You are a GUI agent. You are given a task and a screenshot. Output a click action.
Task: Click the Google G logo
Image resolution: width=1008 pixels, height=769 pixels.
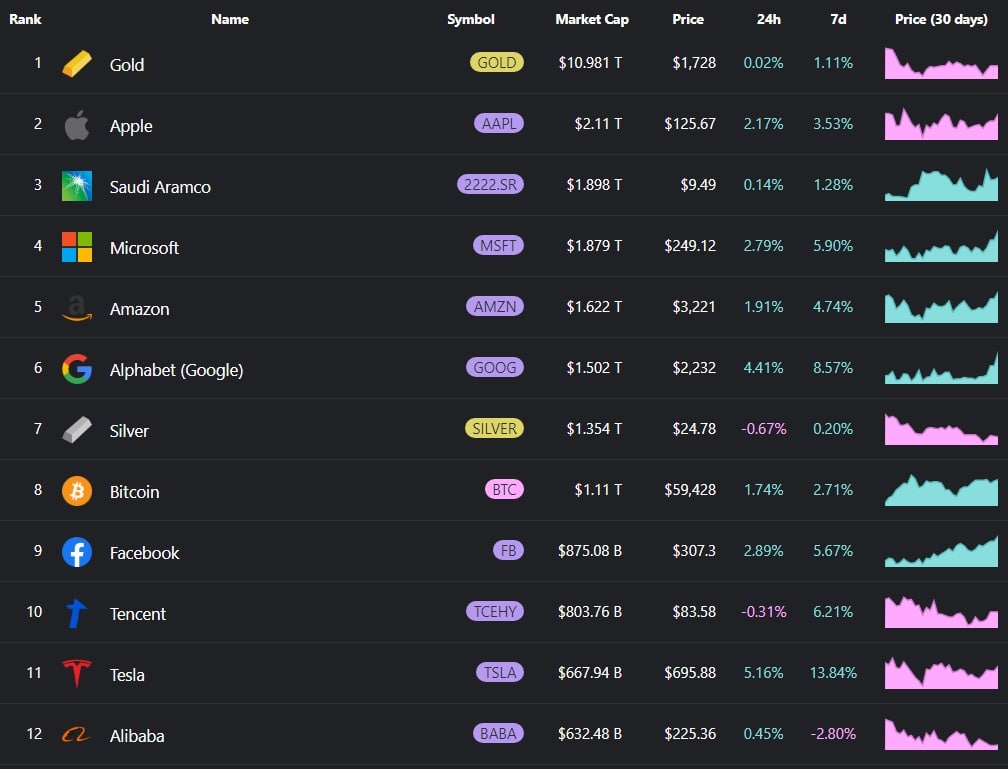tap(77, 369)
